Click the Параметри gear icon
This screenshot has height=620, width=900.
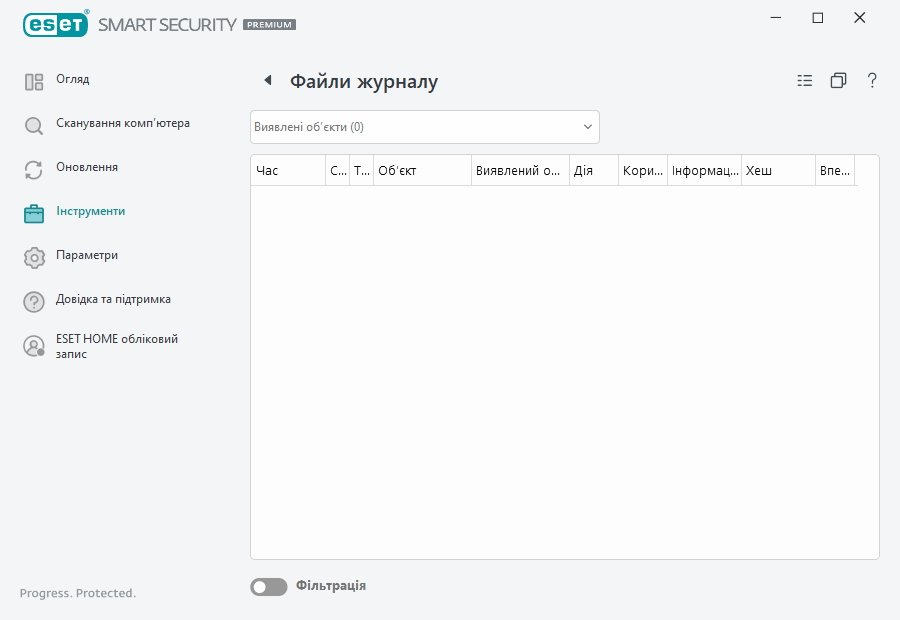(x=34, y=257)
